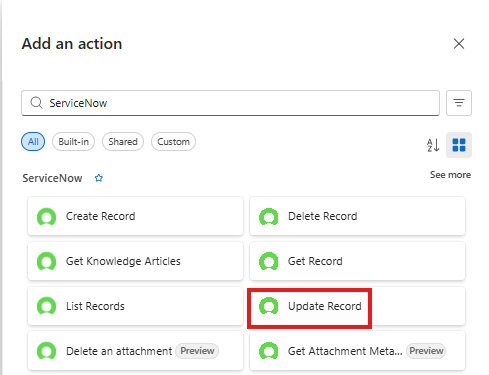Choose the Get Attachment Meta action
The width and height of the screenshot is (489, 375).
pyautogui.click(x=357, y=351)
